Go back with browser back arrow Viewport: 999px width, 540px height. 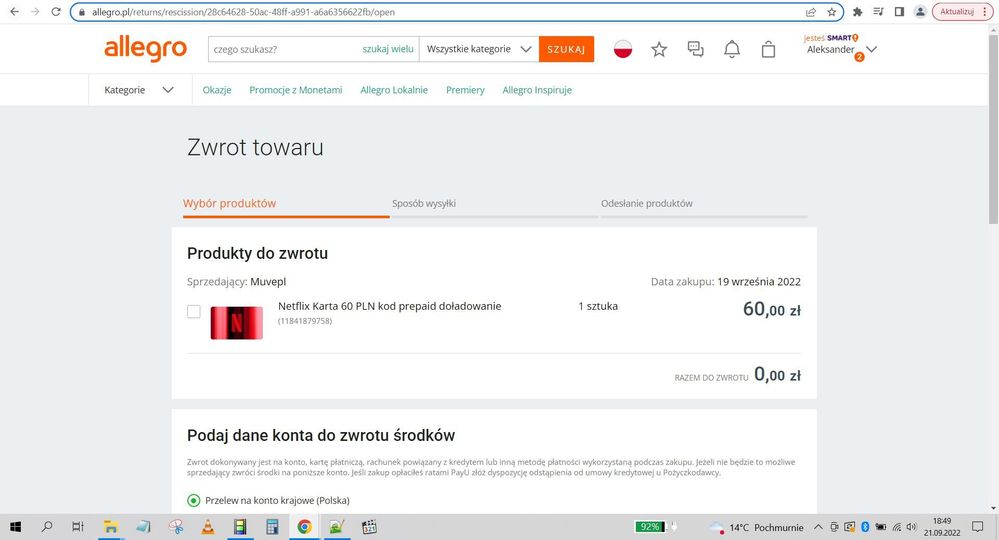tap(14, 11)
